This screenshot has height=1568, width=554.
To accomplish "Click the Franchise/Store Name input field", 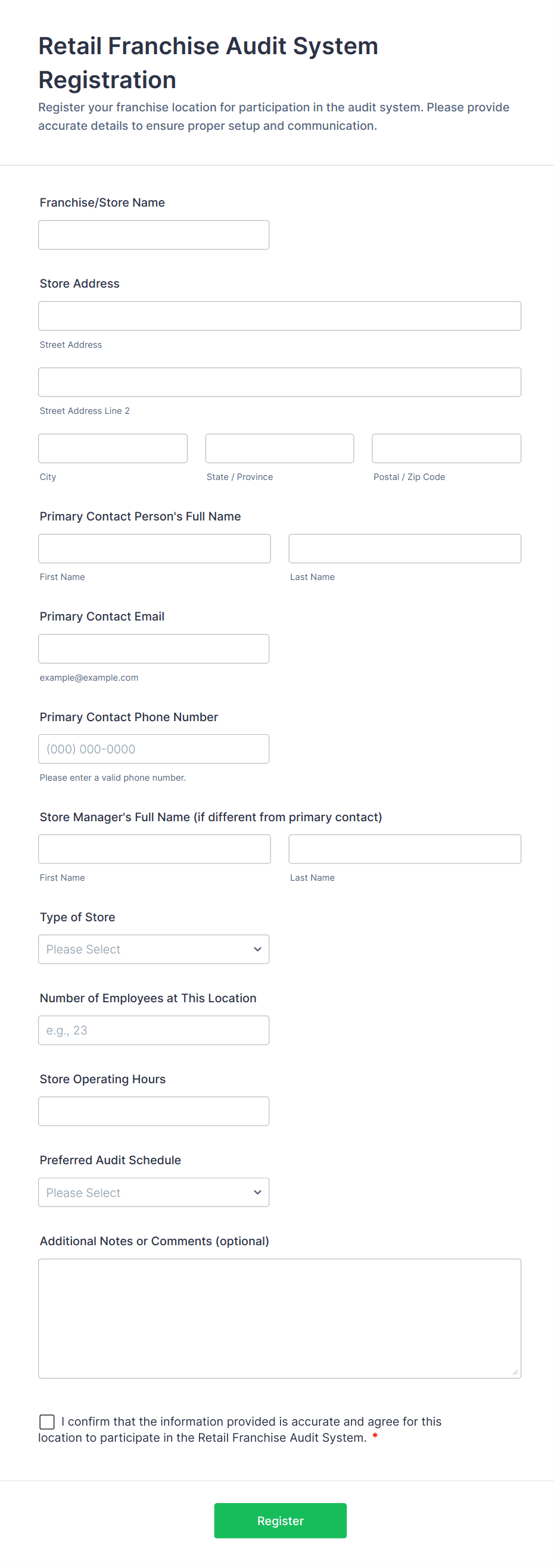I will [x=154, y=235].
